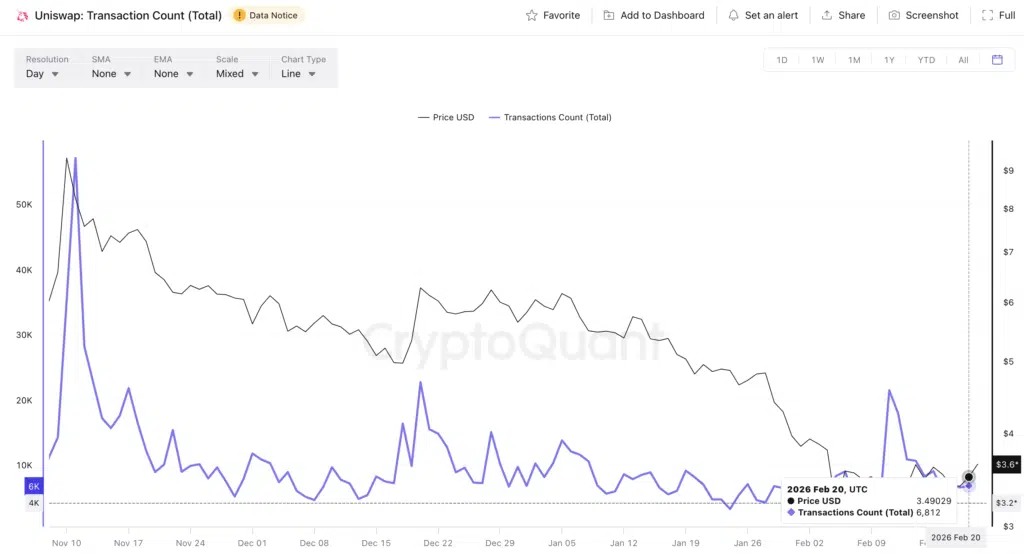Click the Screenshot camera icon

point(894,16)
